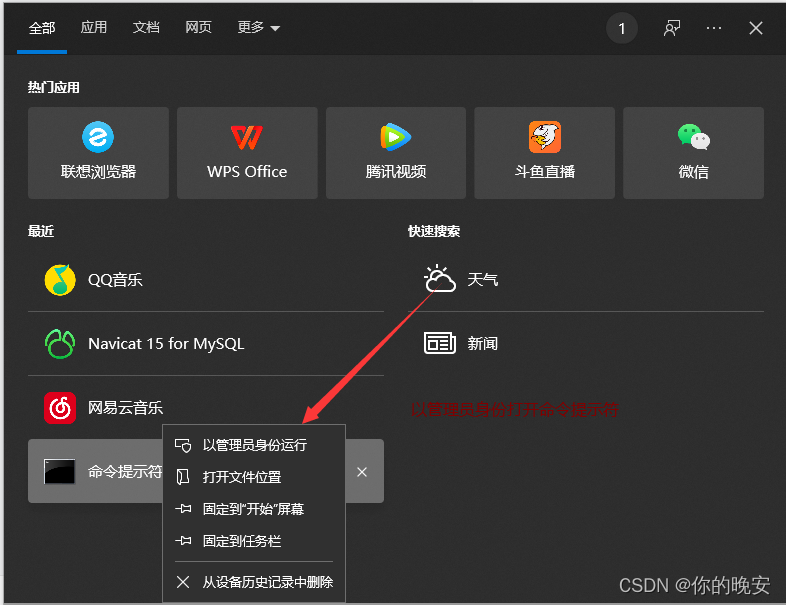Click the admin shield icon in menu
This screenshot has width=786, height=605.
tap(183, 445)
